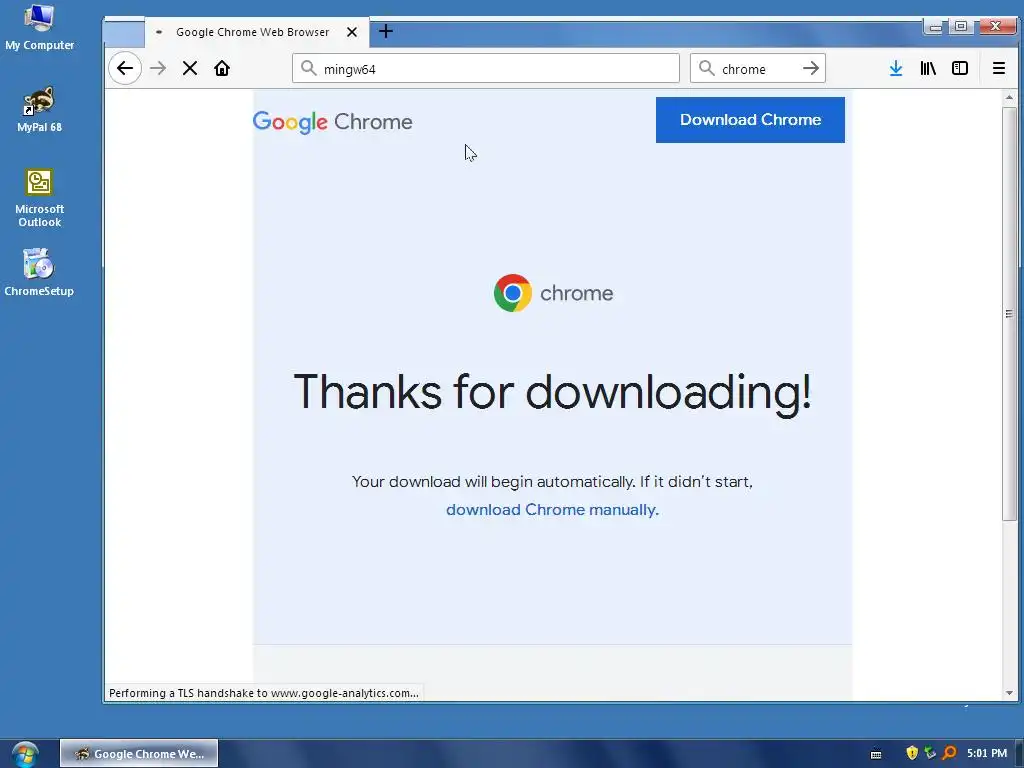Click the Google Chrome header logo
This screenshot has height=768, width=1024.
click(x=332, y=122)
